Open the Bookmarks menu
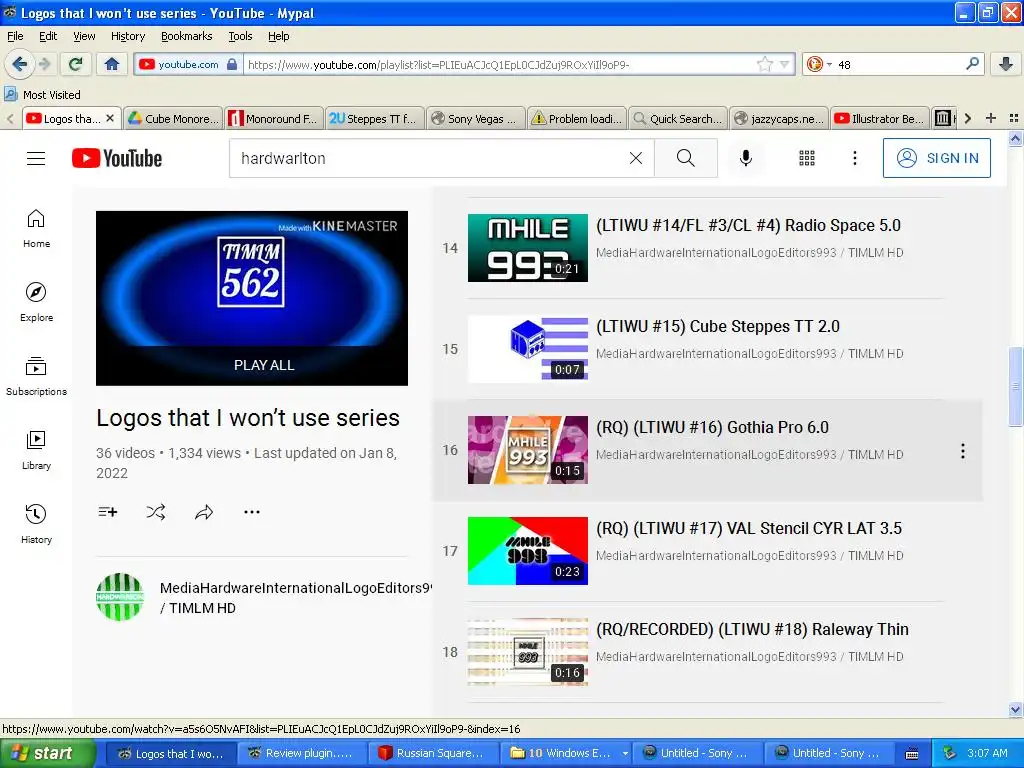This screenshot has height=768, width=1024. click(x=187, y=36)
